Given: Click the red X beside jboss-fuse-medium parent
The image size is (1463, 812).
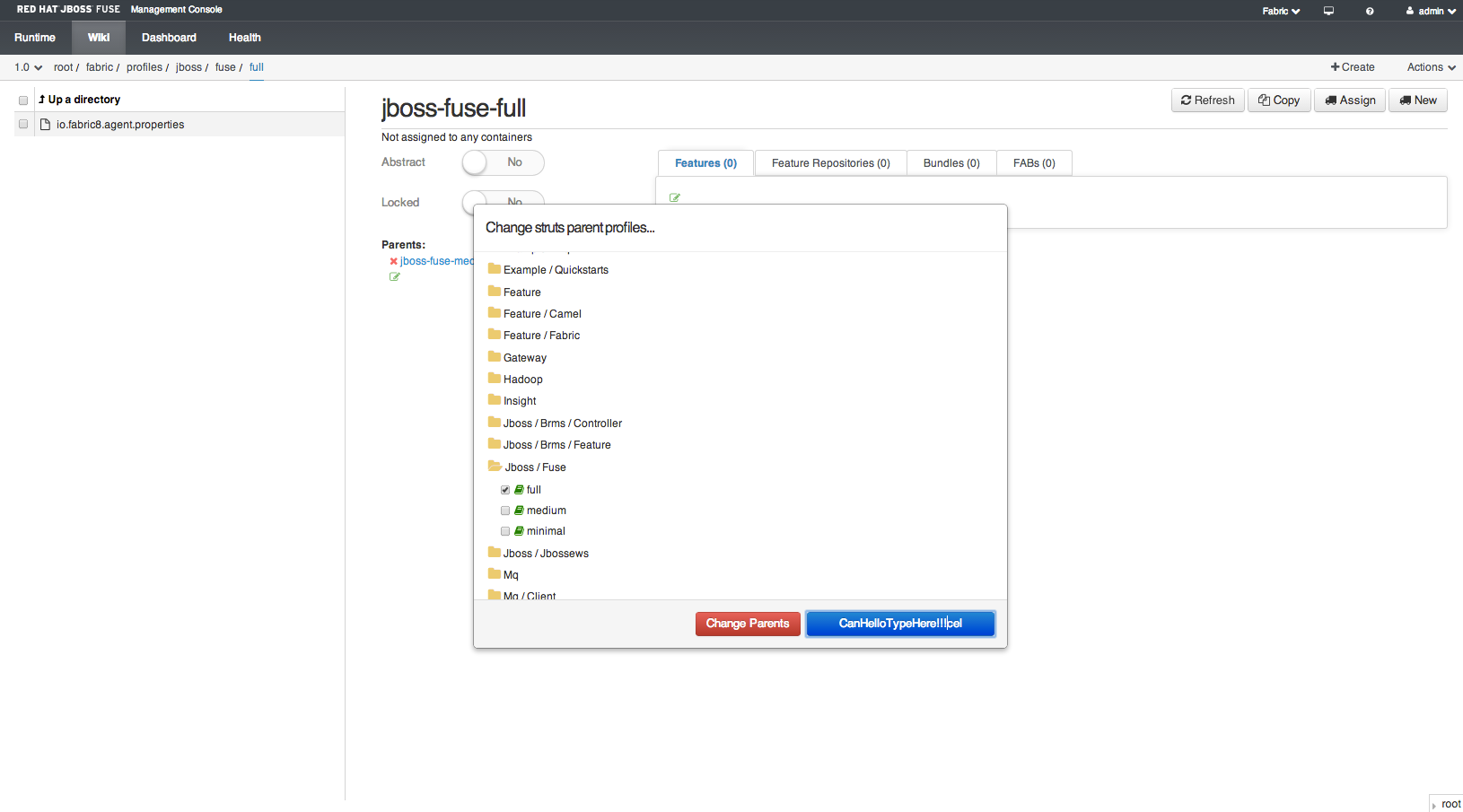Looking at the screenshot, I should click(393, 261).
